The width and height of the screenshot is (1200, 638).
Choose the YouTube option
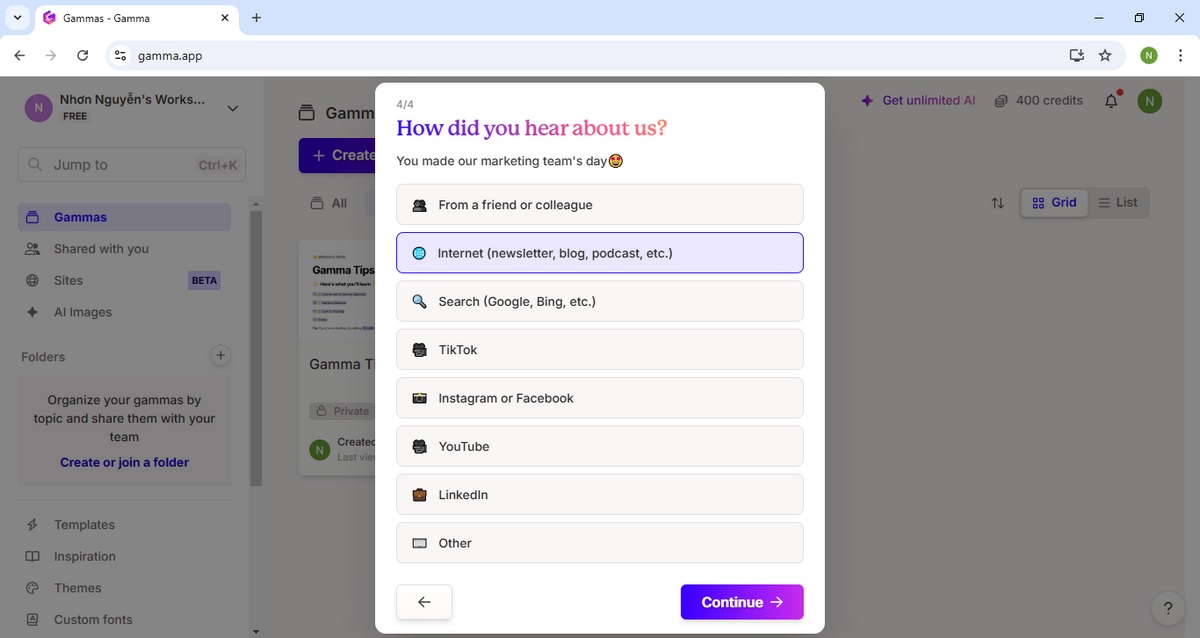(599, 446)
